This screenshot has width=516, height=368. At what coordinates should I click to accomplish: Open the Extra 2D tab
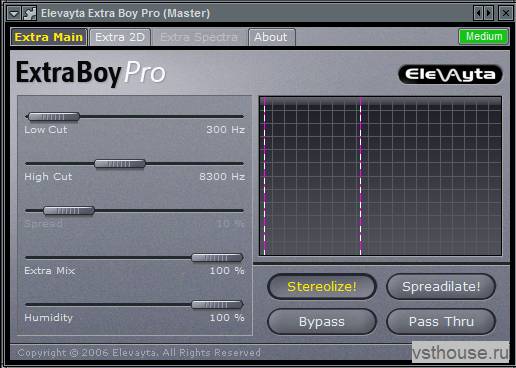point(120,37)
